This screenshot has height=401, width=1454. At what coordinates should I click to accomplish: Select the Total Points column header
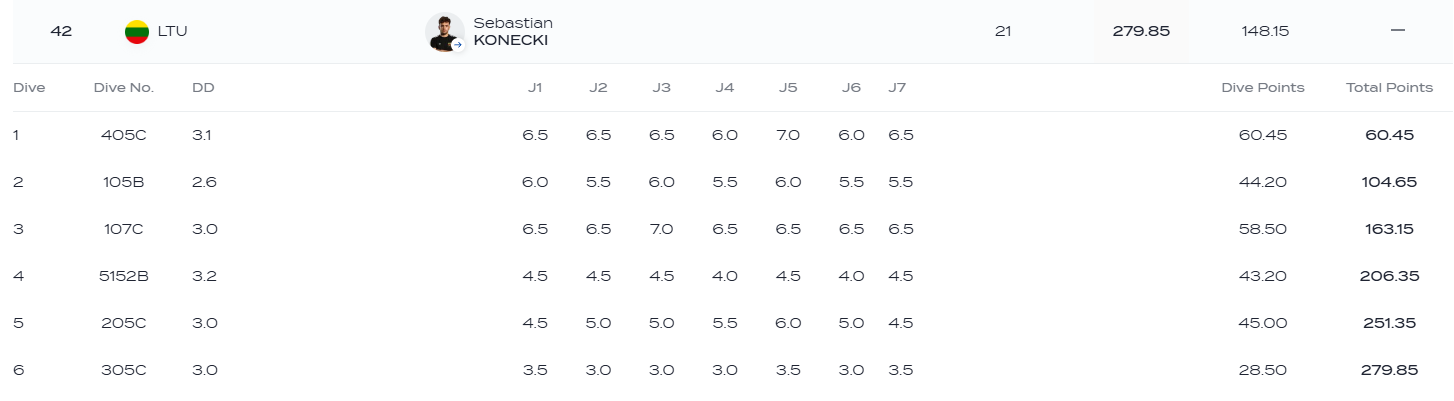pos(1389,88)
